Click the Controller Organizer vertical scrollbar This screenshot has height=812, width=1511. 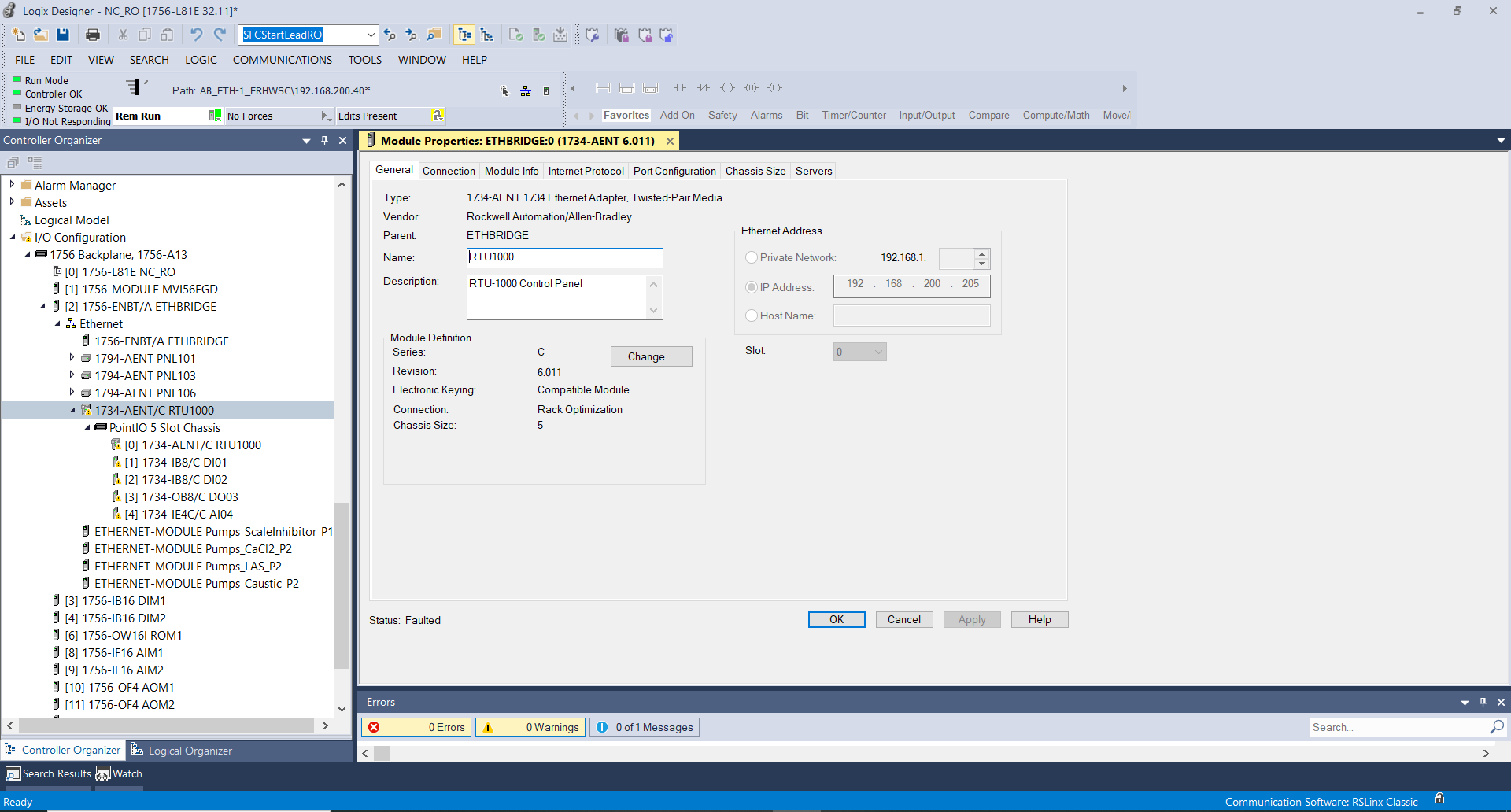pyautogui.click(x=342, y=585)
